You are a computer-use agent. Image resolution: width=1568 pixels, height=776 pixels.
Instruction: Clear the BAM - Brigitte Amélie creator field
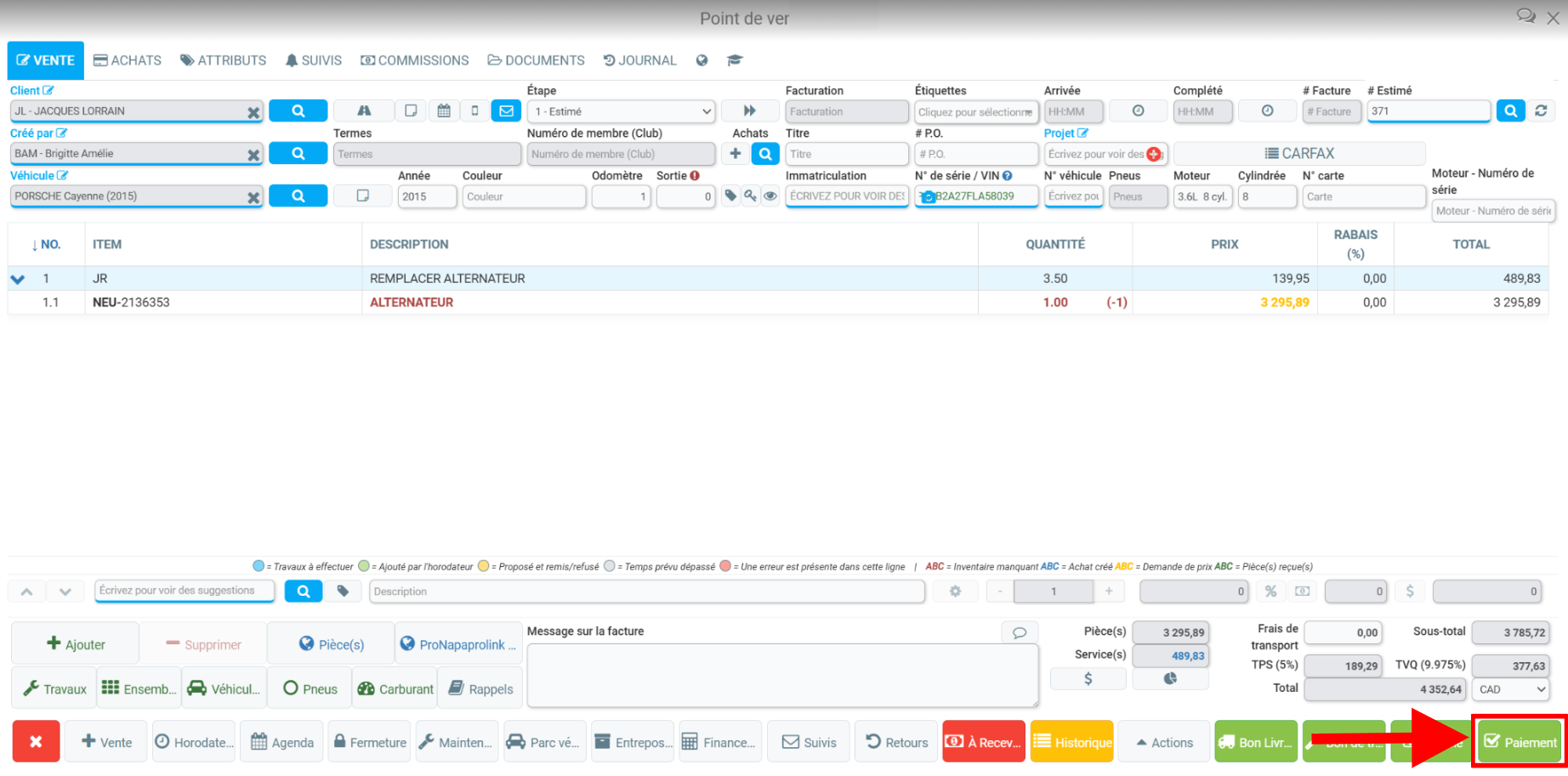tap(253, 155)
